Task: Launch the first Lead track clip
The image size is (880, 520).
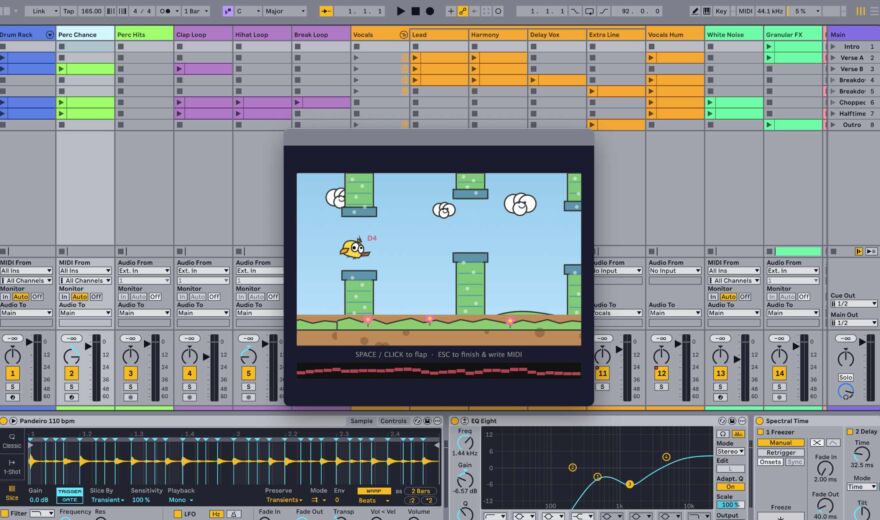Action: [415, 58]
